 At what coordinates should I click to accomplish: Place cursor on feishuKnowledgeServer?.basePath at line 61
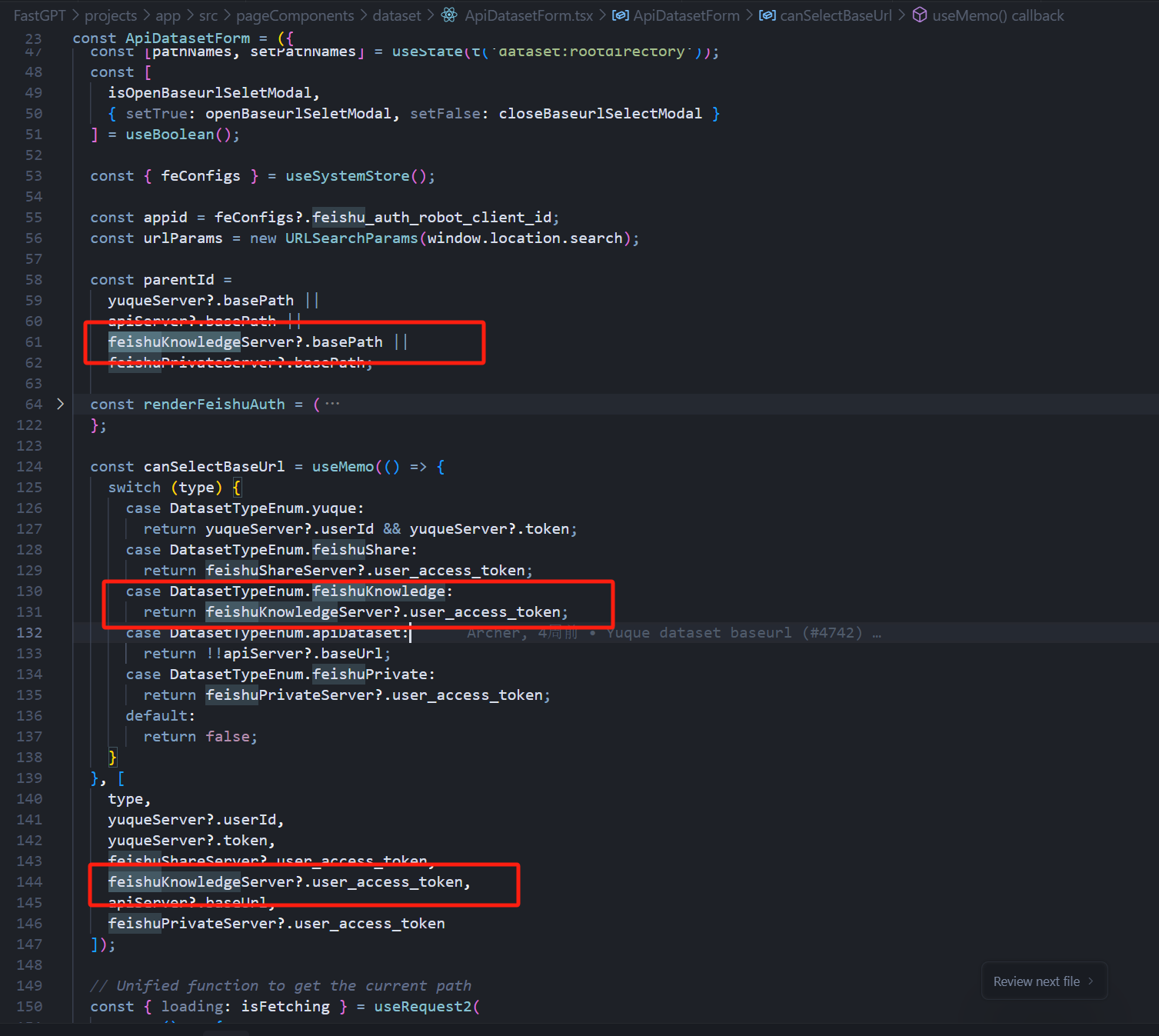pos(245,342)
